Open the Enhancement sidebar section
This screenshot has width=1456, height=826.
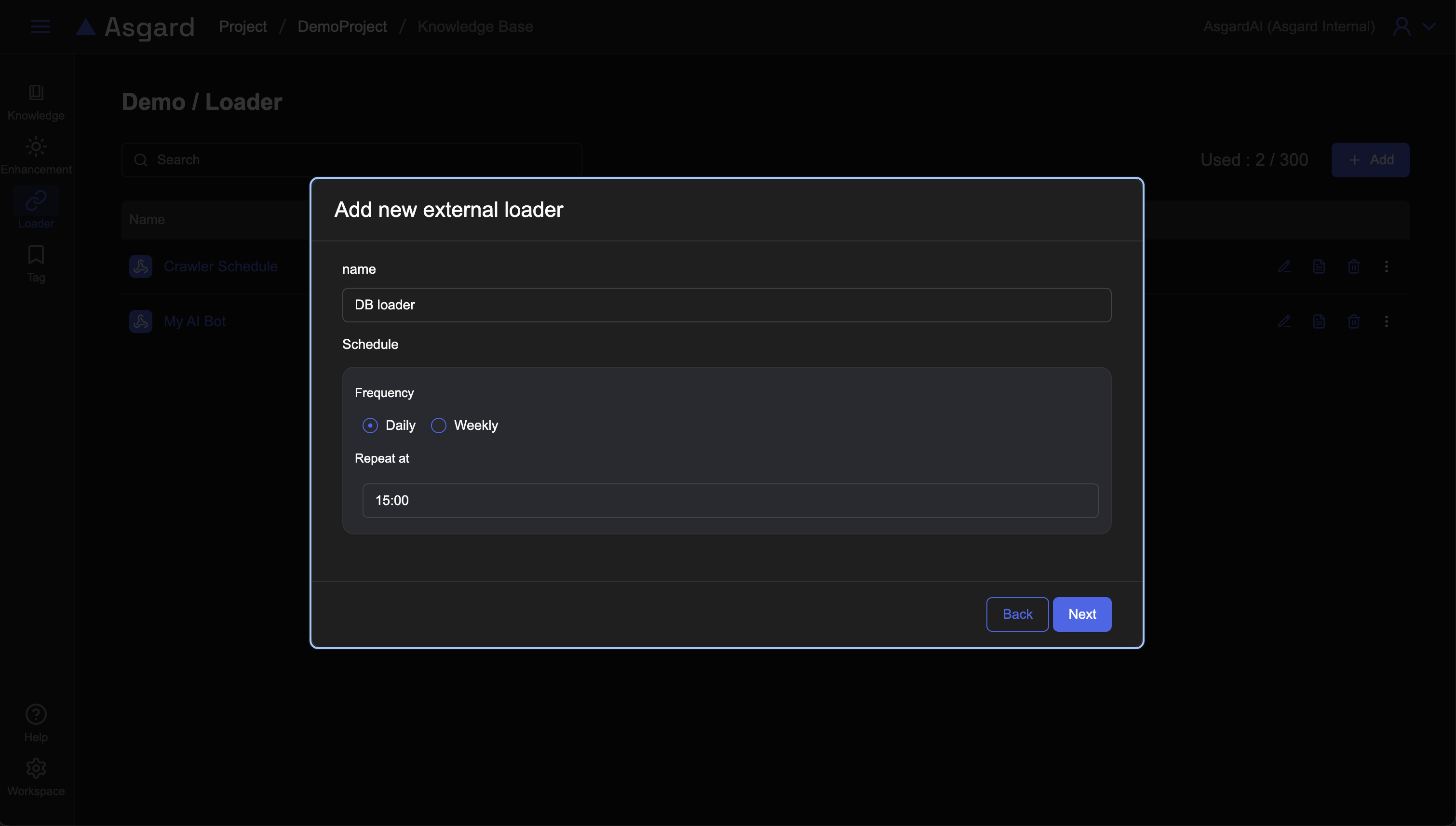click(36, 147)
